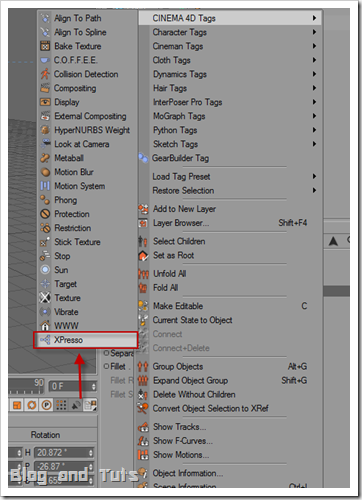Choose Show Tracks
This screenshot has height=500, width=362.
tap(230, 427)
